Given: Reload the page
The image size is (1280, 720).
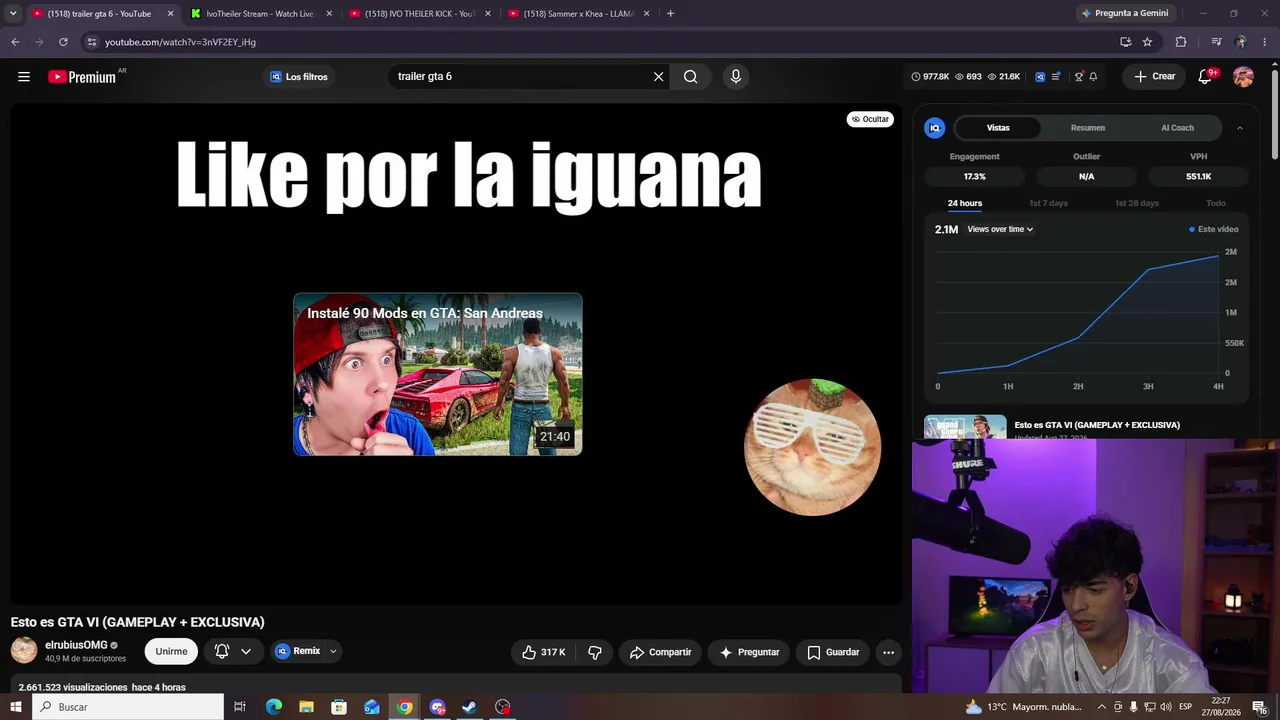Looking at the screenshot, I should [x=63, y=42].
